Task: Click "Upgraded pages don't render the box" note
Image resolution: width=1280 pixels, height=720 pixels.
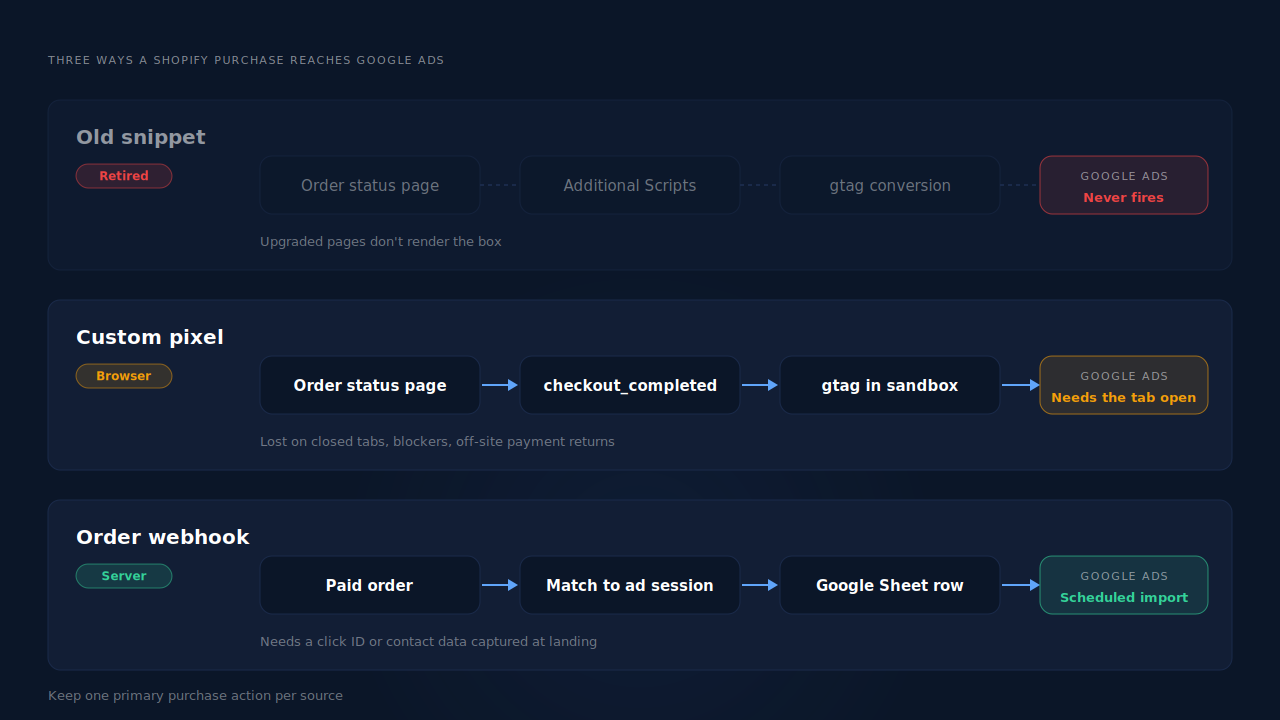Action: [381, 241]
